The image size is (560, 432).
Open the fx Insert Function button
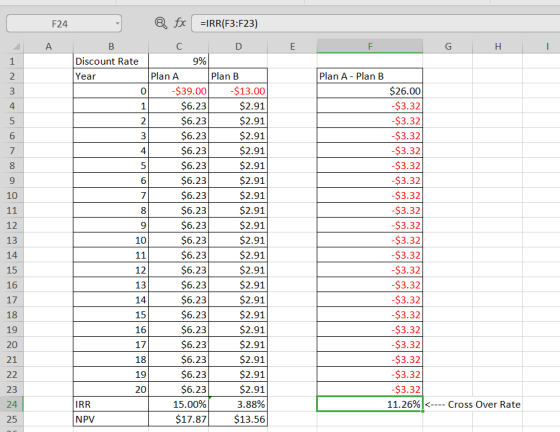(180, 23)
